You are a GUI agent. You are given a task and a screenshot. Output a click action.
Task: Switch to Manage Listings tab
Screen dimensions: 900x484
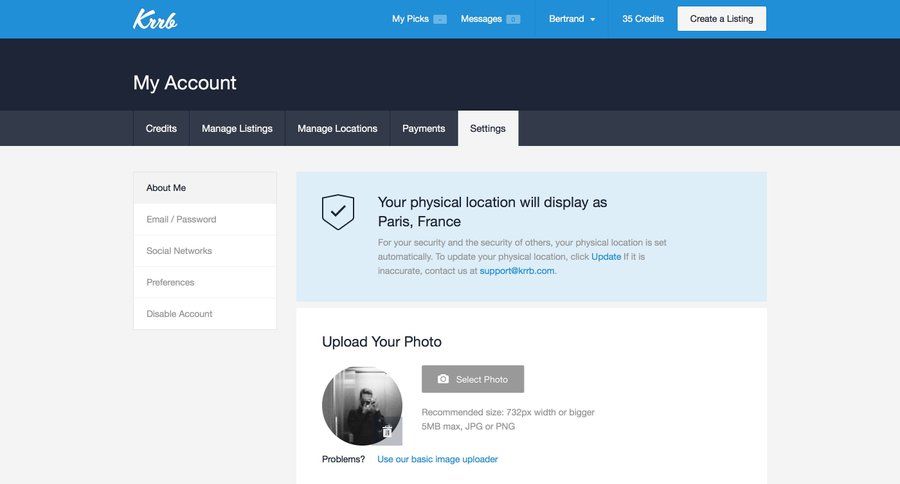click(x=237, y=128)
